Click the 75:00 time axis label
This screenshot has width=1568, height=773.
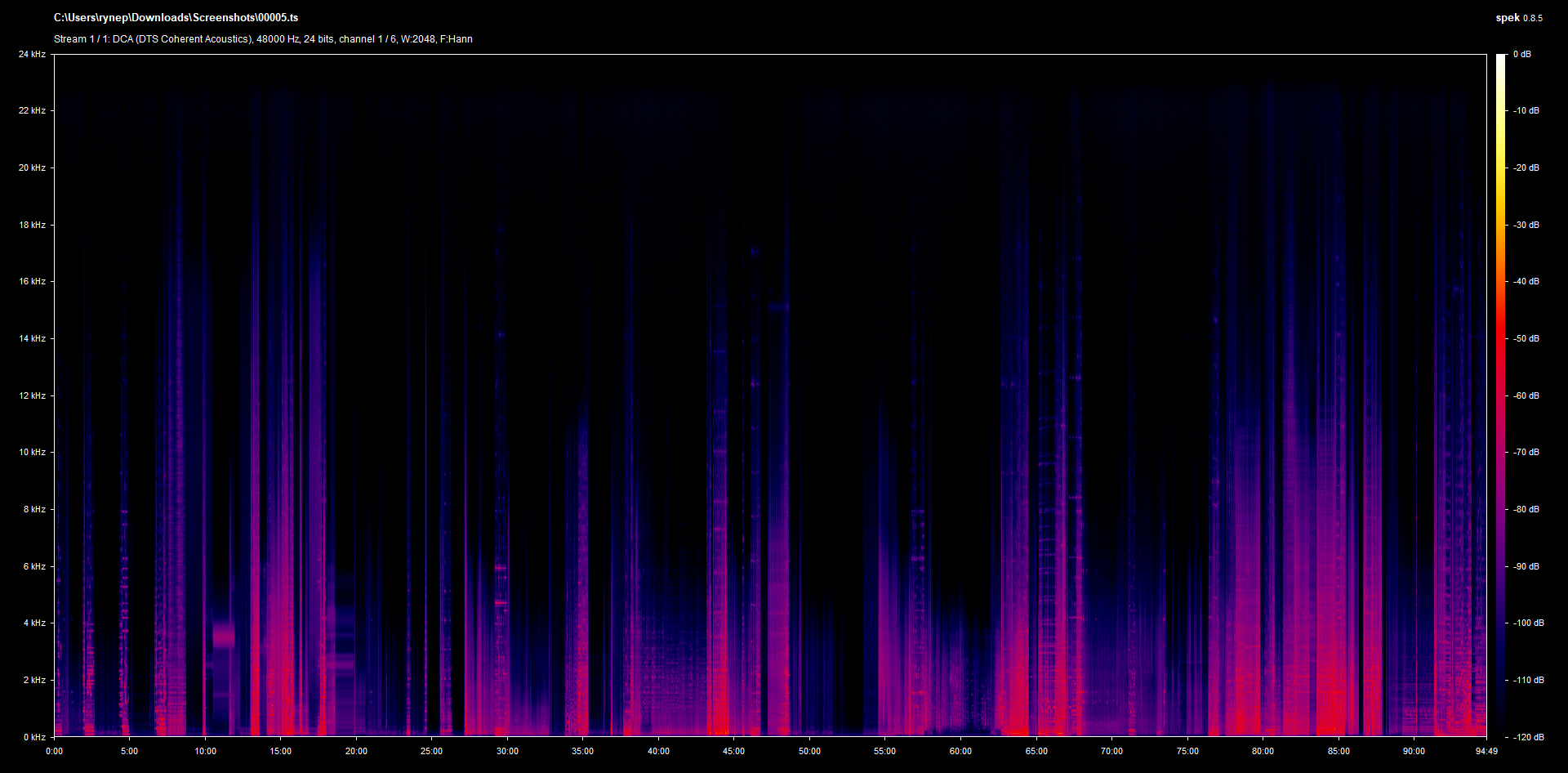click(x=1187, y=751)
